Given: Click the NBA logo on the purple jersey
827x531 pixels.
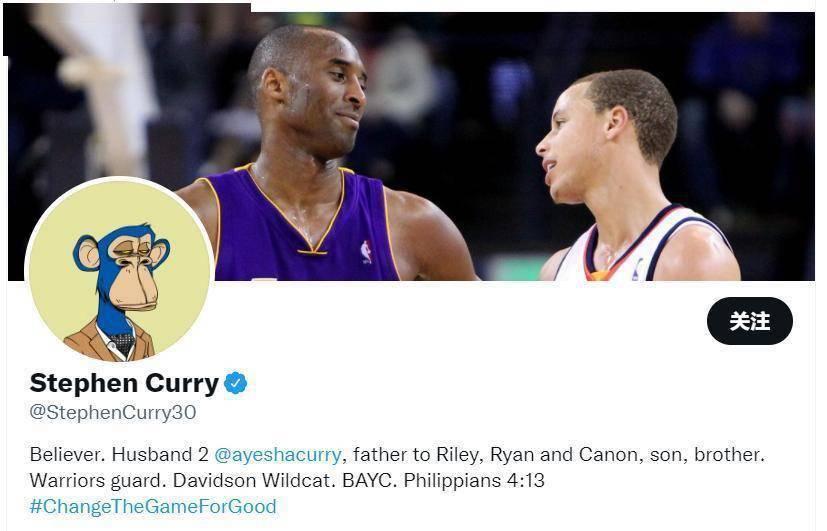Looking at the screenshot, I should [366, 252].
